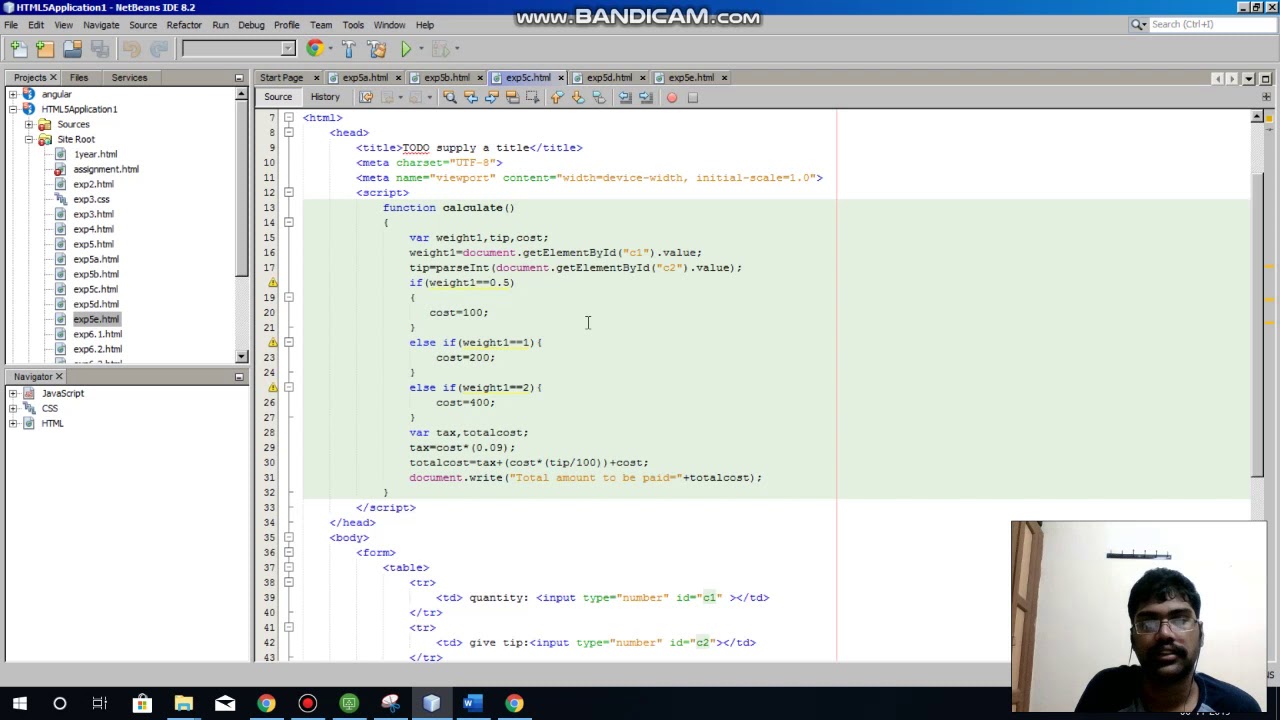
Task: Click the Windows Start button
Action: point(19,703)
